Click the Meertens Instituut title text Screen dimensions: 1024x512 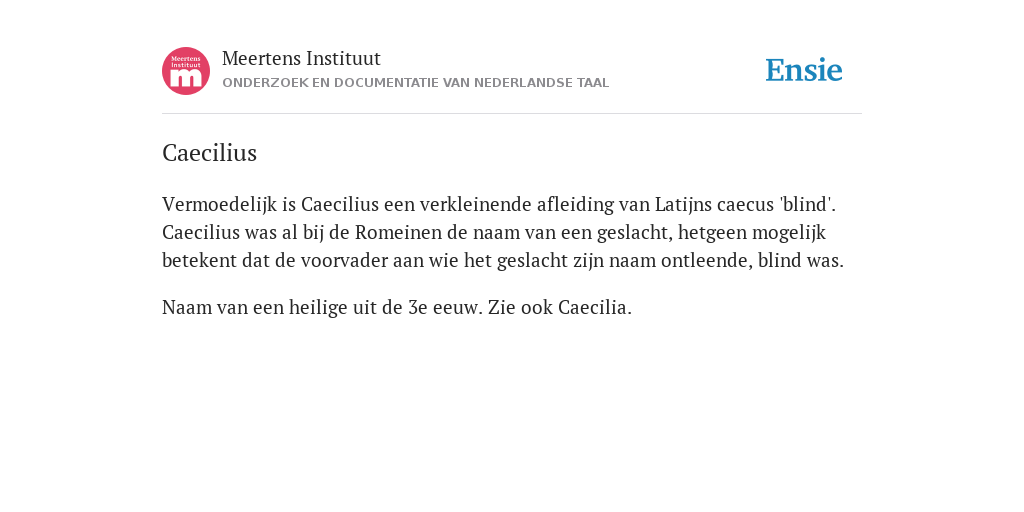pos(301,59)
